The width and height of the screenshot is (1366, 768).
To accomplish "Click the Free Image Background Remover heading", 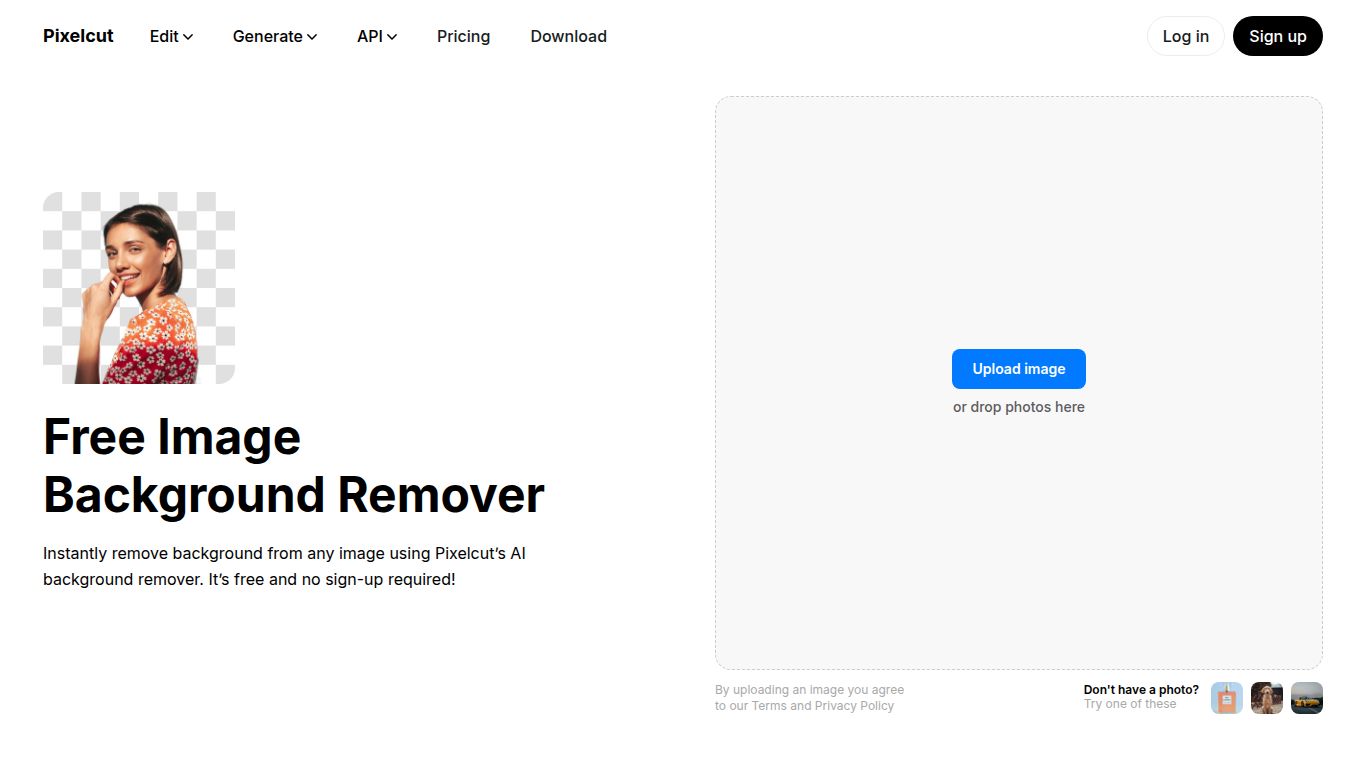I will point(293,466).
